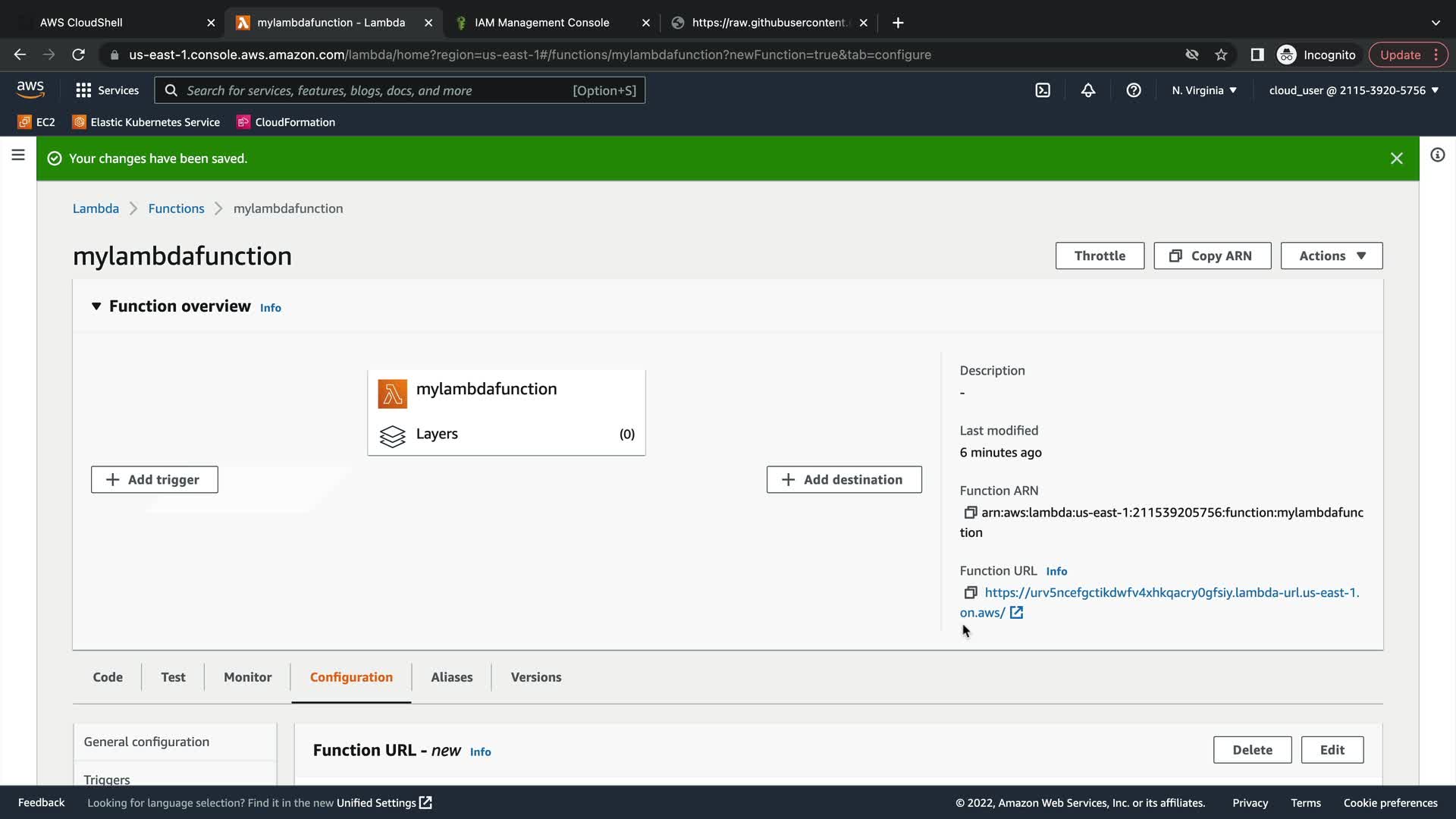Click the Add trigger button
Screen dimensions: 1456x819
point(155,480)
